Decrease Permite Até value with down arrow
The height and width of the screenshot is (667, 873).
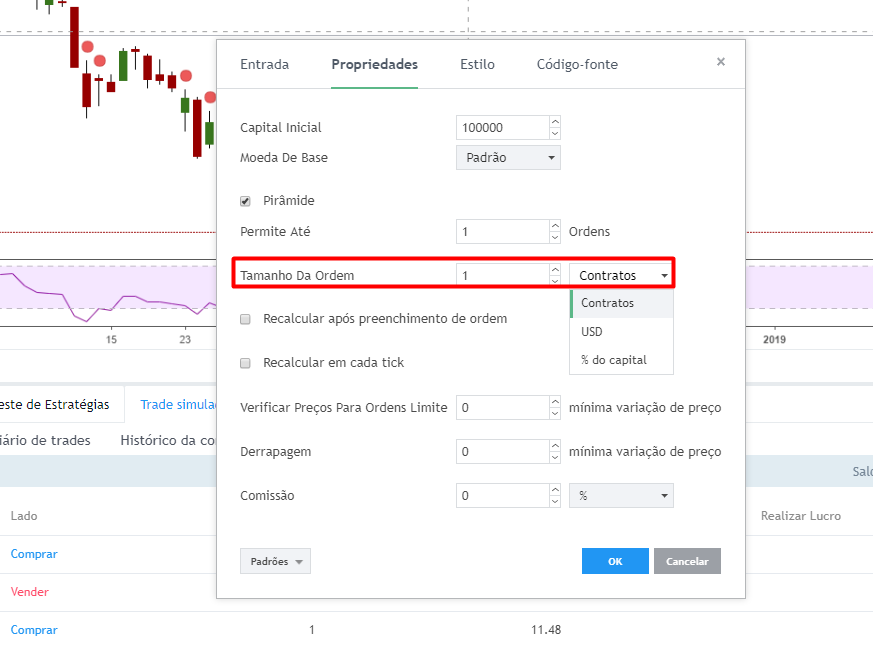555,237
